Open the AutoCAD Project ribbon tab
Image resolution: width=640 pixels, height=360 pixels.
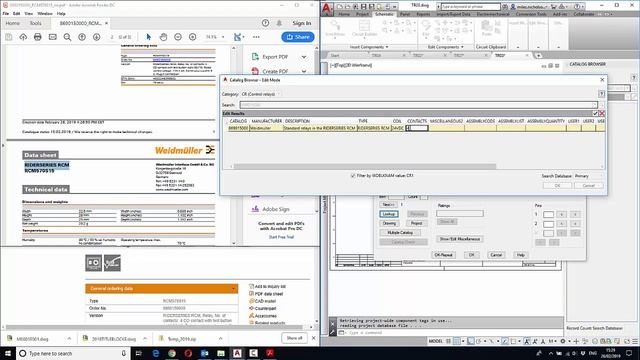click(362, 14)
